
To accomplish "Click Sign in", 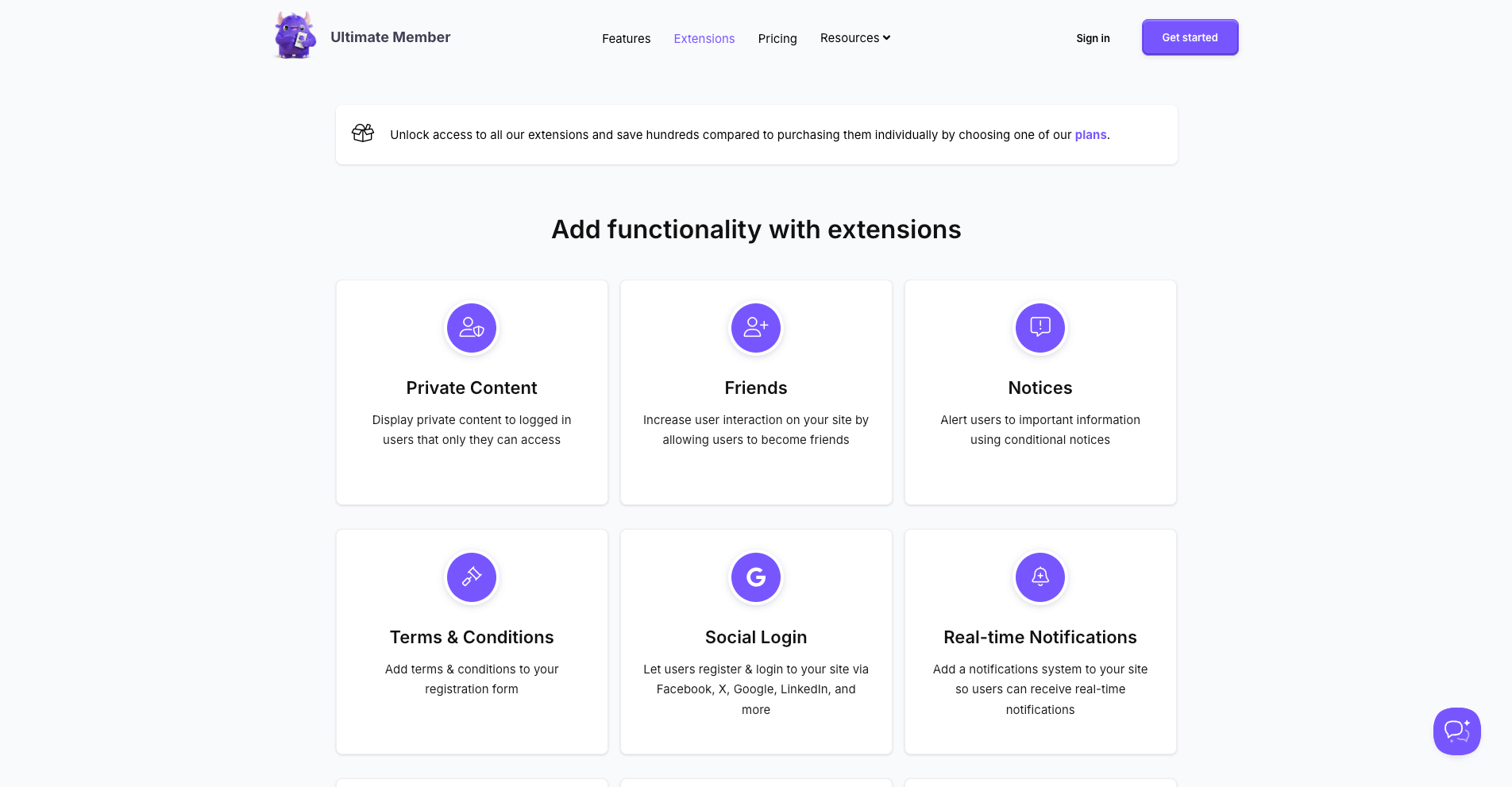I will pos(1093,38).
